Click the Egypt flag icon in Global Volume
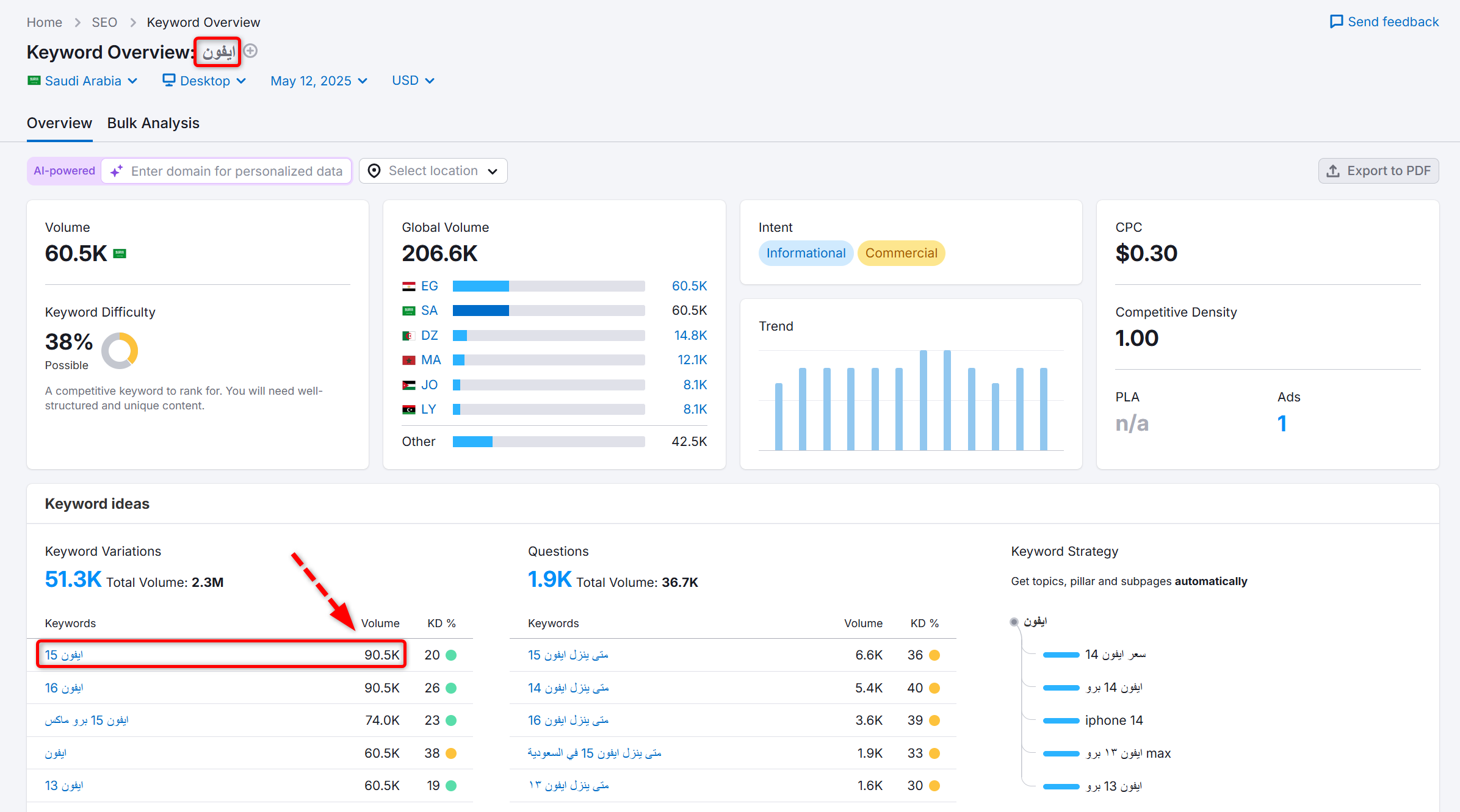The image size is (1460, 812). tap(408, 286)
